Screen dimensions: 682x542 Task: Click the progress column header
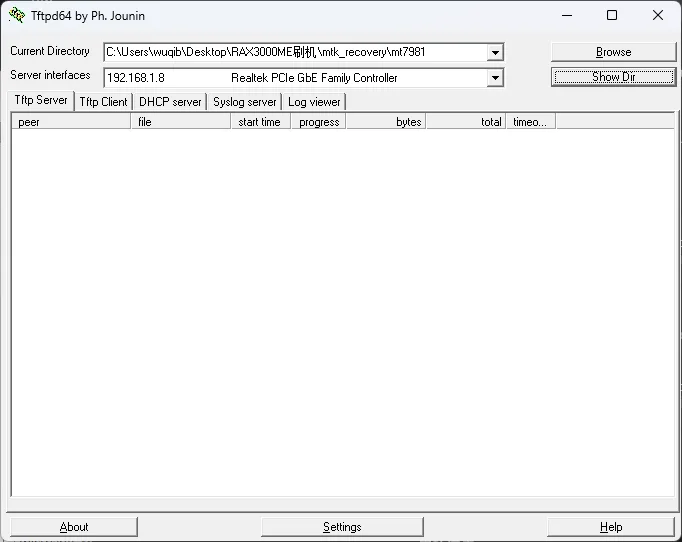(x=318, y=122)
